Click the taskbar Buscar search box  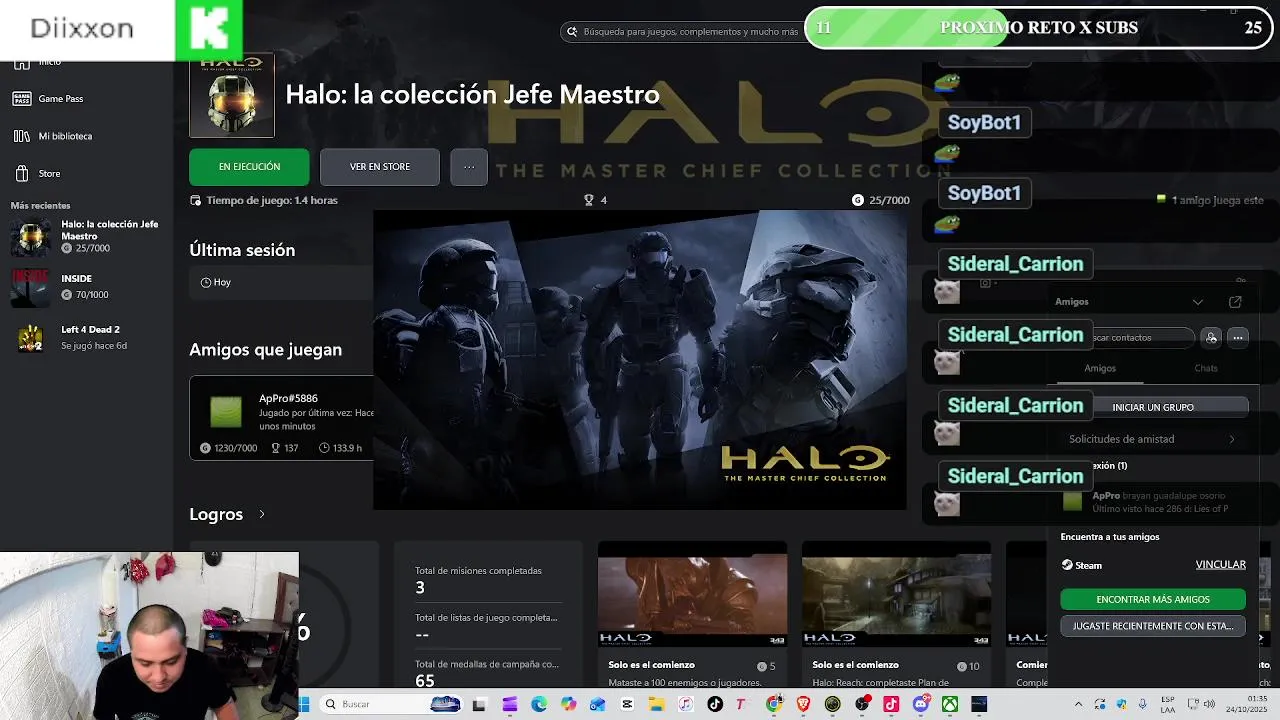click(x=391, y=704)
